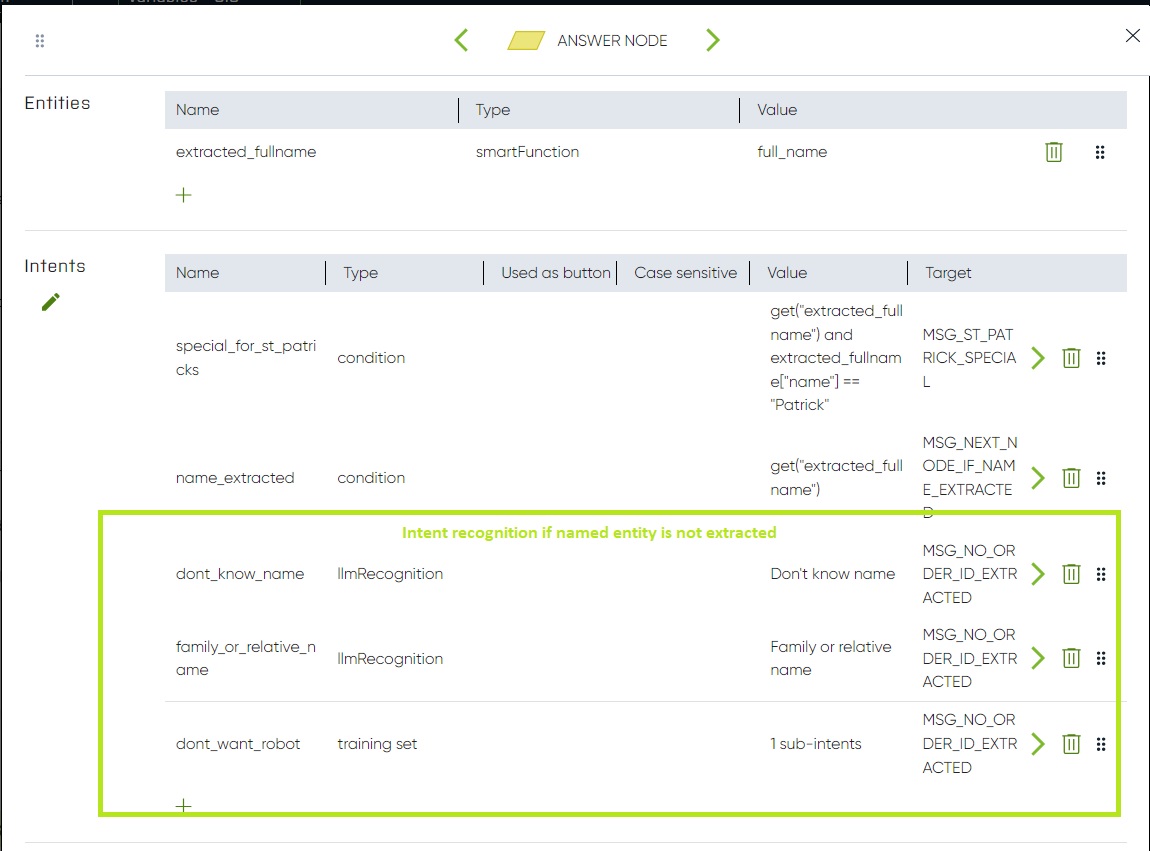Jump to target of dont_know_name intent

(x=1038, y=574)
